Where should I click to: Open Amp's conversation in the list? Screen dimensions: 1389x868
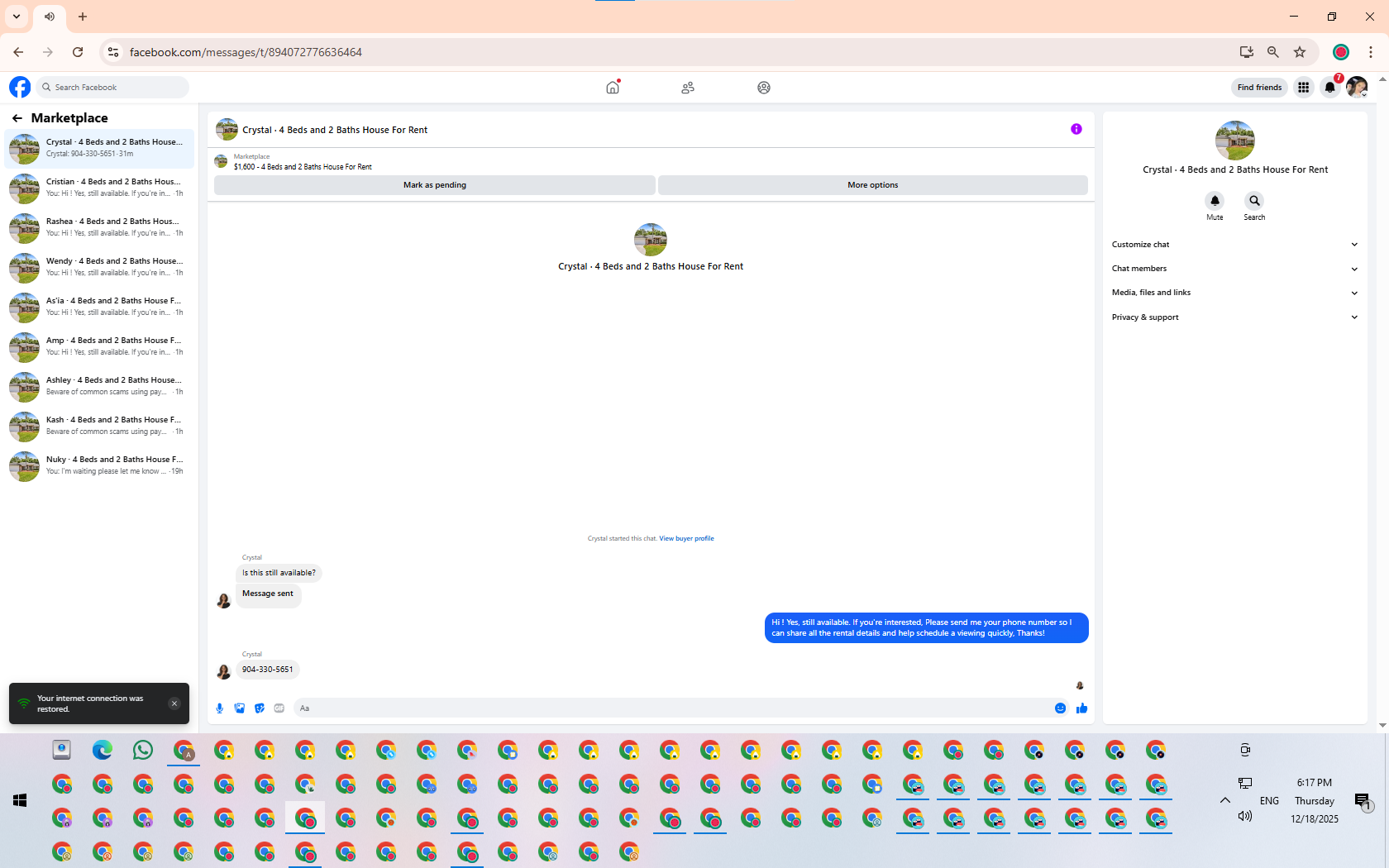pyautogui.click(x=99, y=347)
